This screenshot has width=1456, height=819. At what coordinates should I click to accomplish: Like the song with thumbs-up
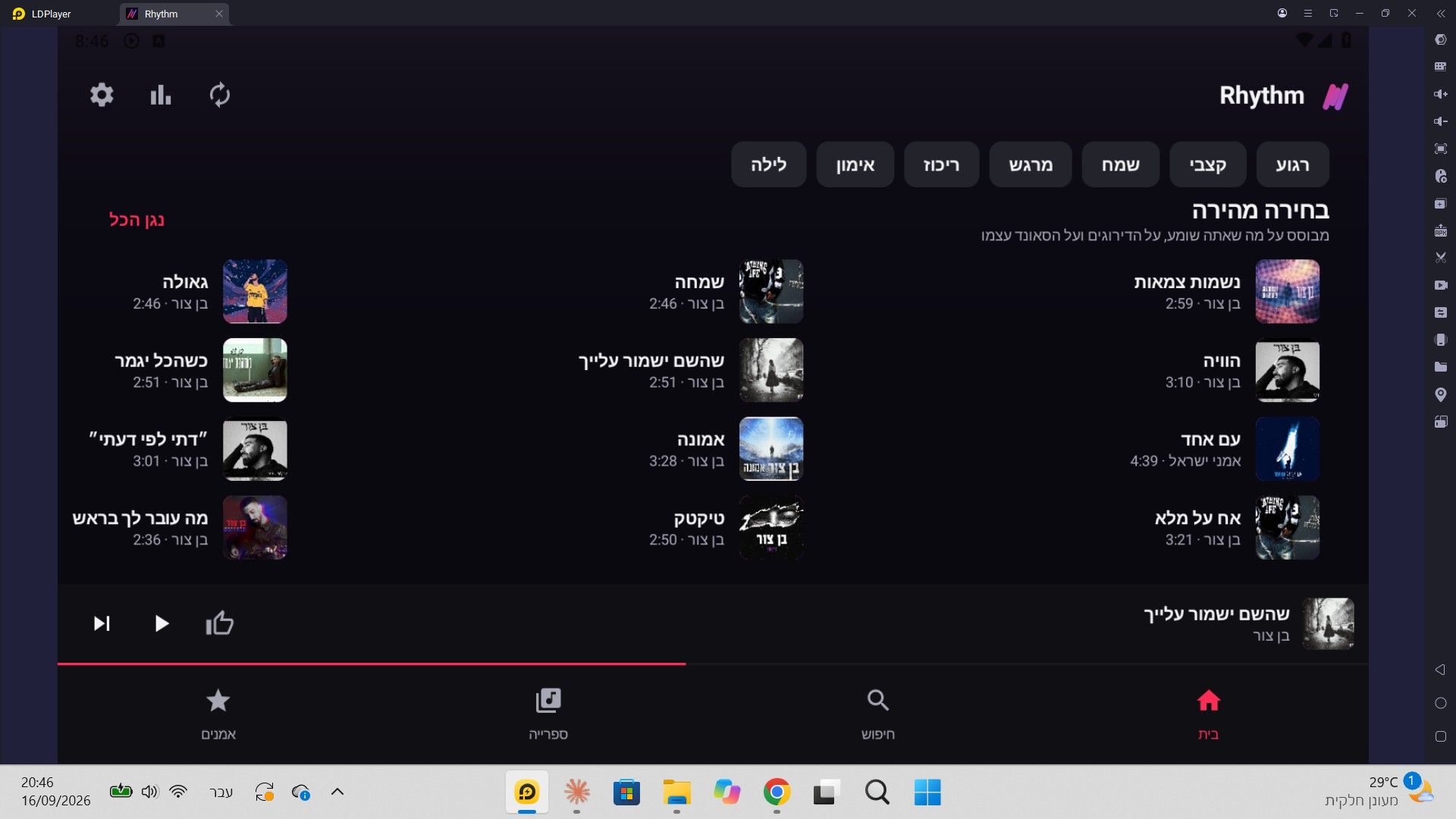[219, 623]
